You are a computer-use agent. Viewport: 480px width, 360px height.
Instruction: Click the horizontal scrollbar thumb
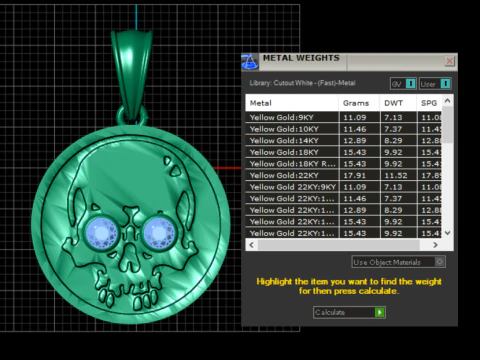(x=339, y=245)
